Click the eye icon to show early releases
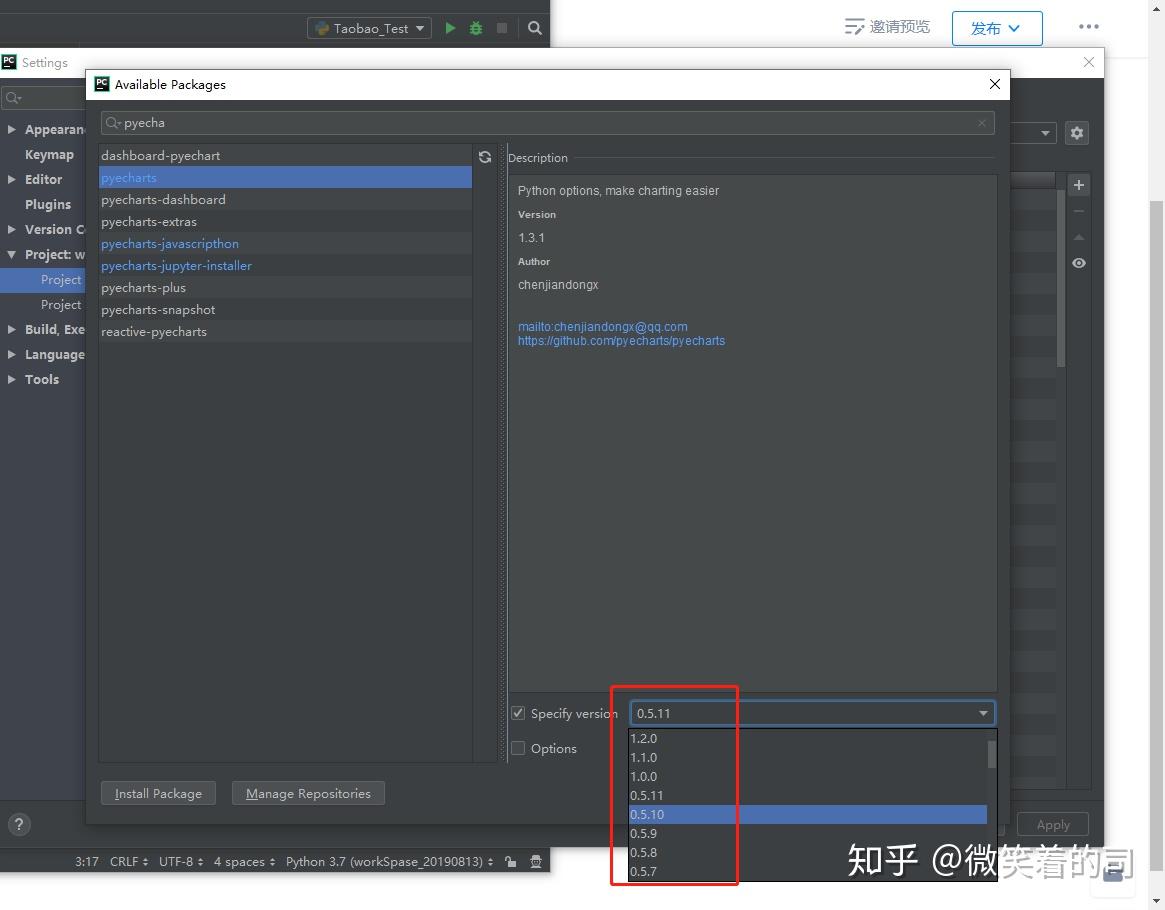1165x910 pixels. coord(1078,263)
